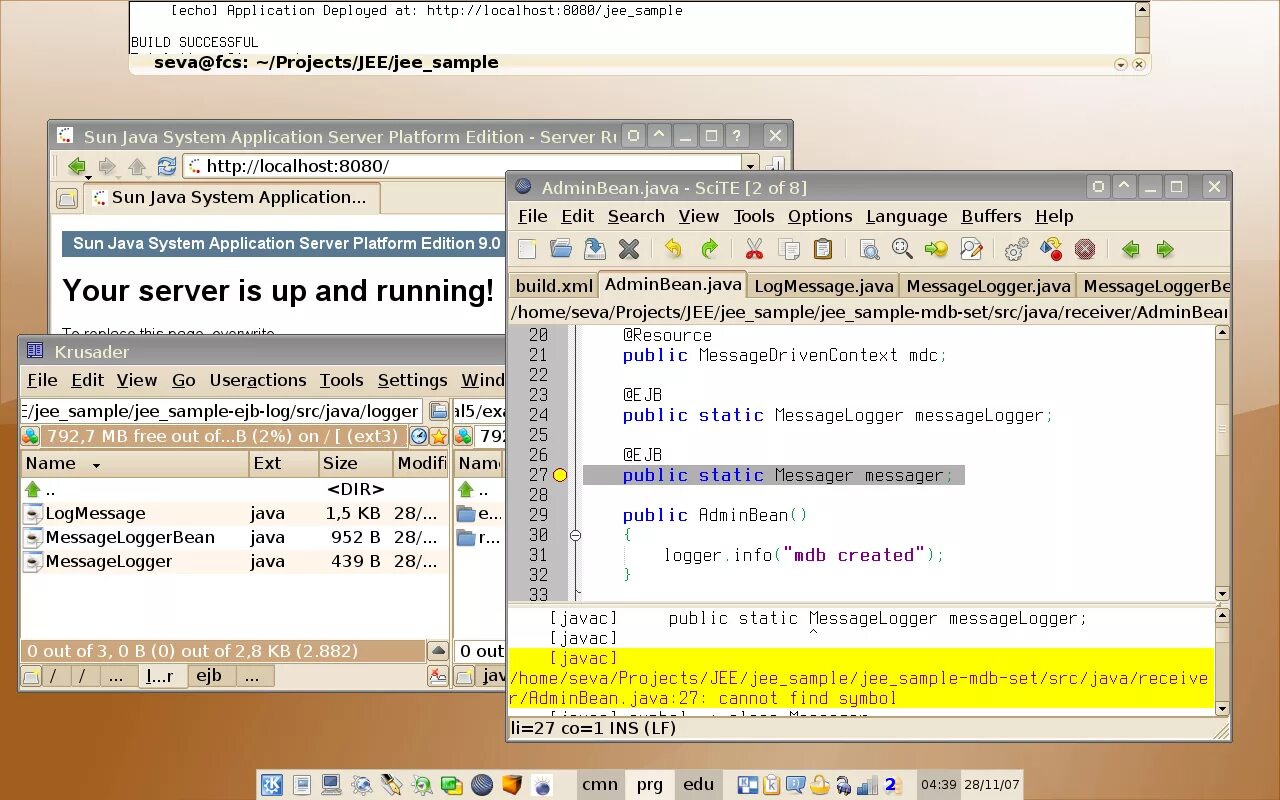Screen dimensions: 1280x800
Task: Click the magnifier Find Next icon in SciTE
Action: click(902, 249)
